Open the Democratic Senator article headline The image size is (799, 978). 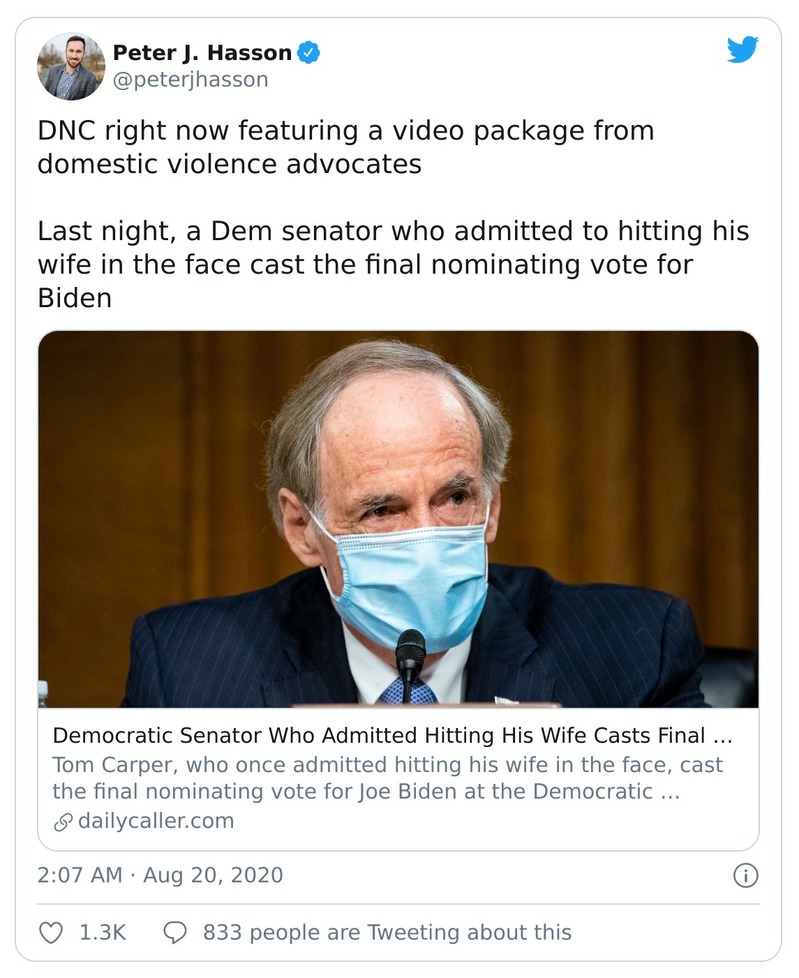point(392,736)
